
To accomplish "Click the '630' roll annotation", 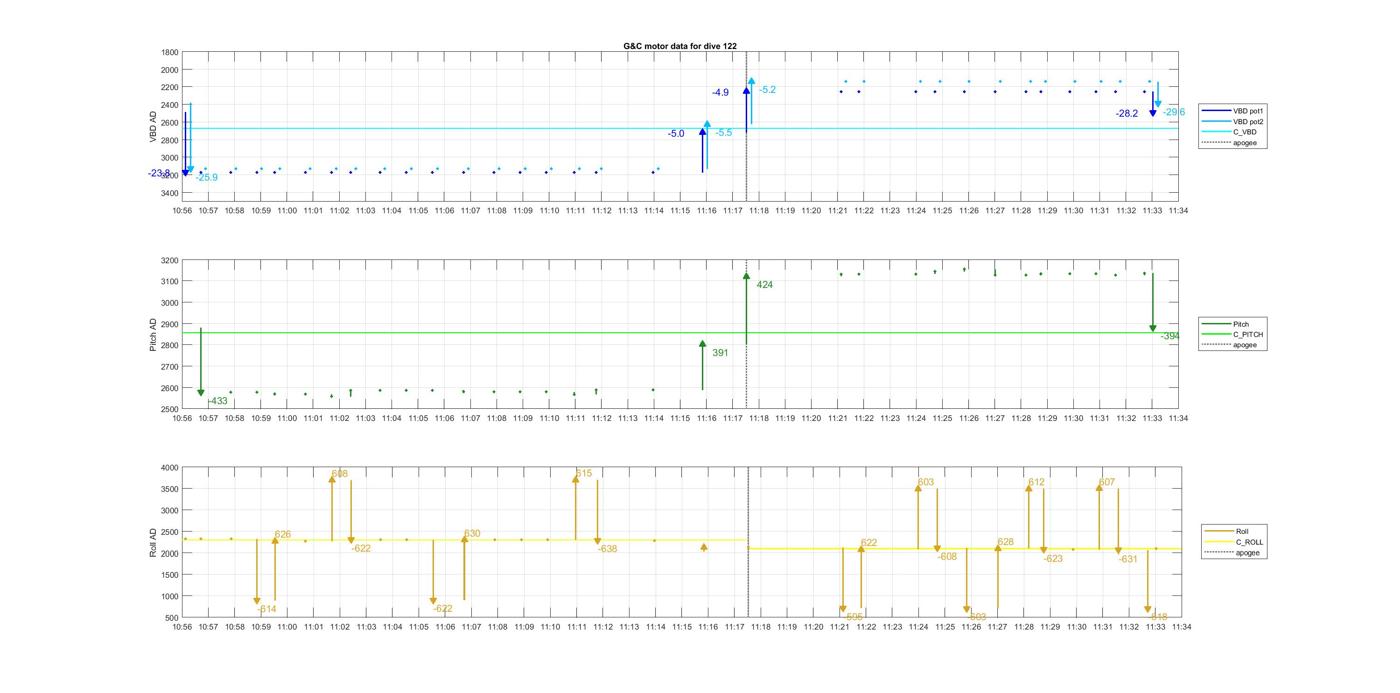I will point(472,534).
